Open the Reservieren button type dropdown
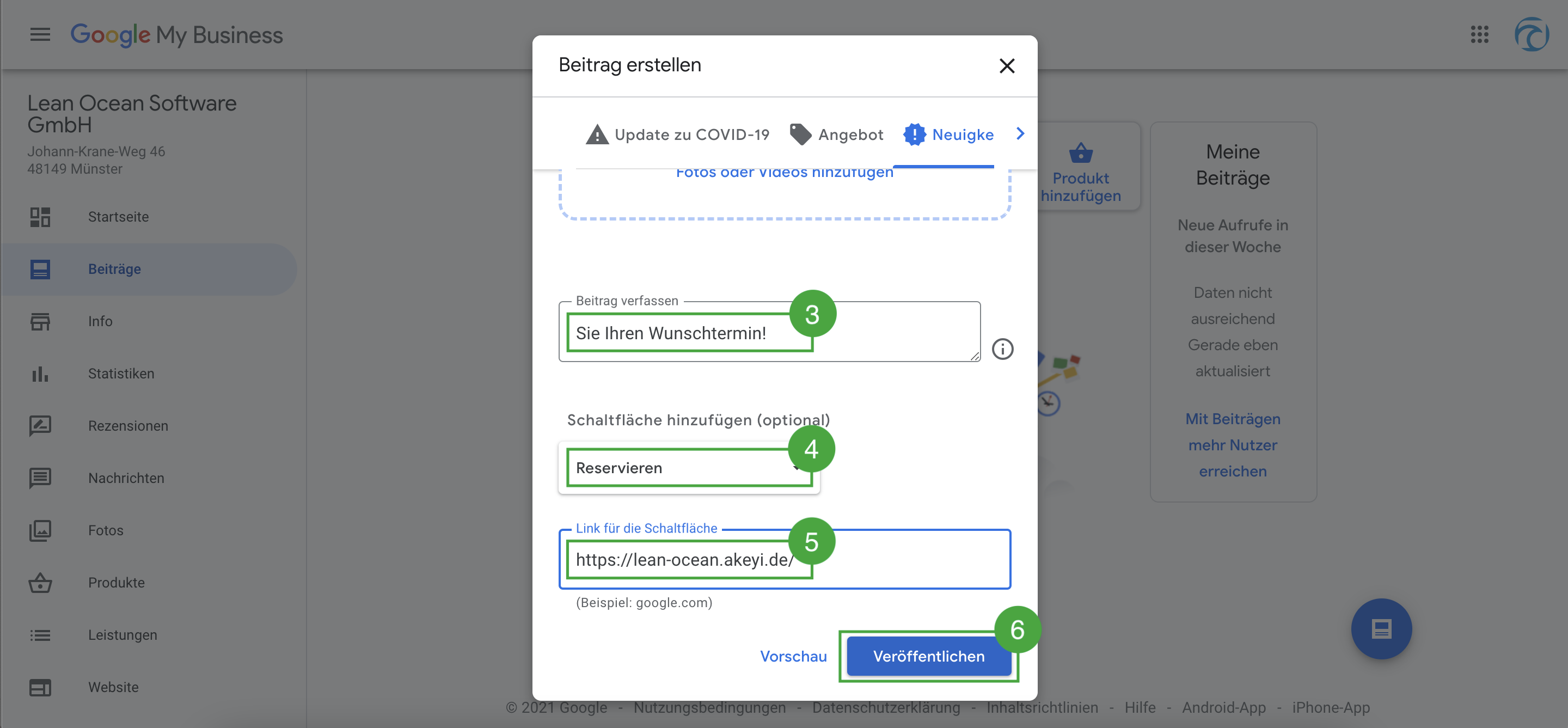 688,468
